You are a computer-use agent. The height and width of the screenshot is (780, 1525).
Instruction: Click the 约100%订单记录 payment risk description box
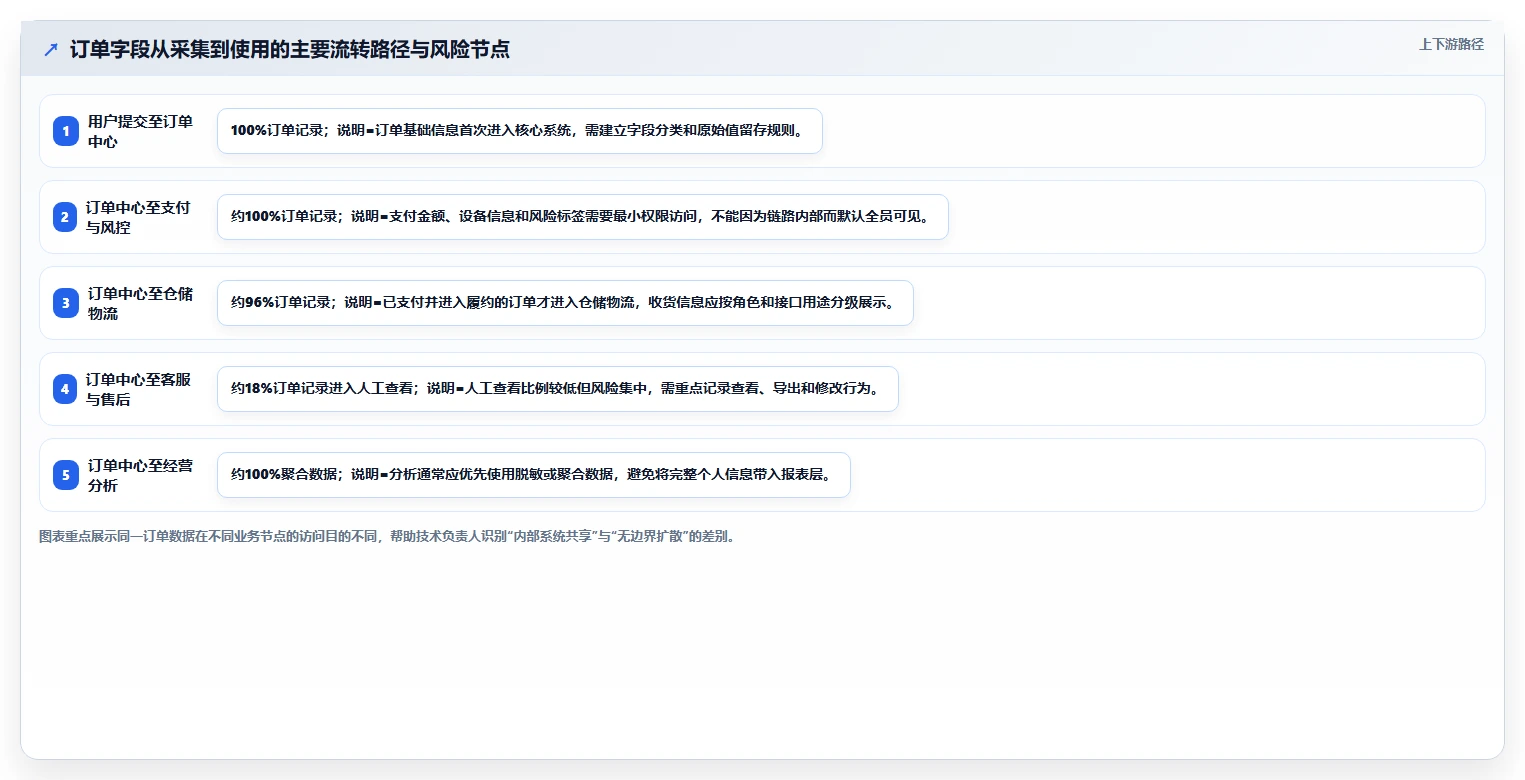pos(583,217)
